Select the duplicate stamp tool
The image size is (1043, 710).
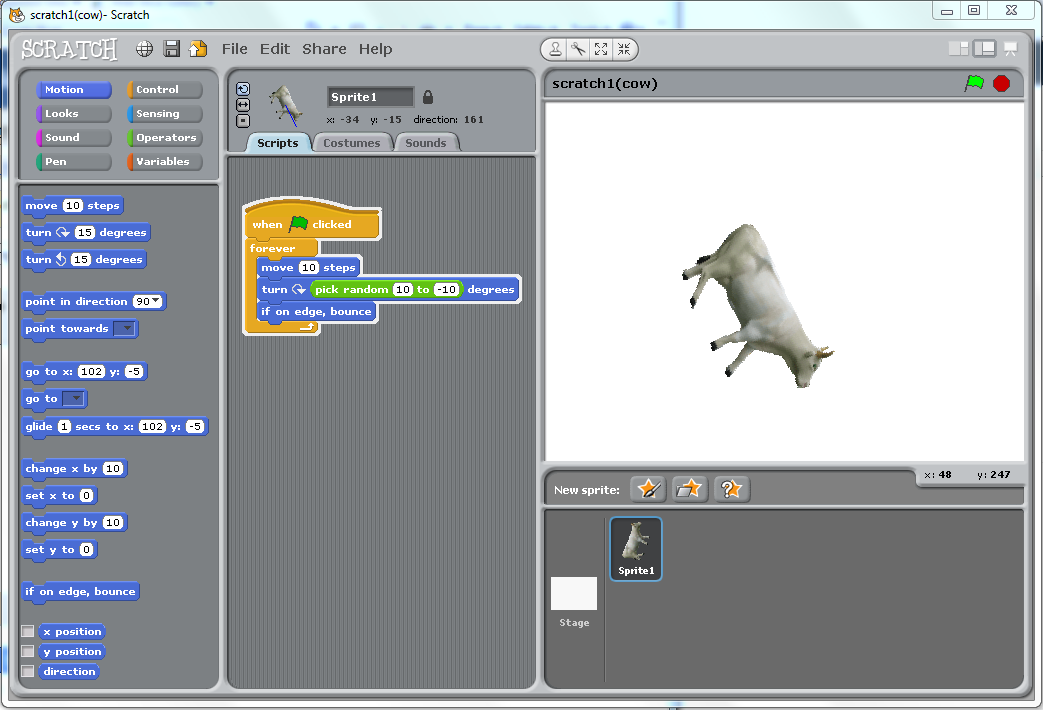click(555, 49)
